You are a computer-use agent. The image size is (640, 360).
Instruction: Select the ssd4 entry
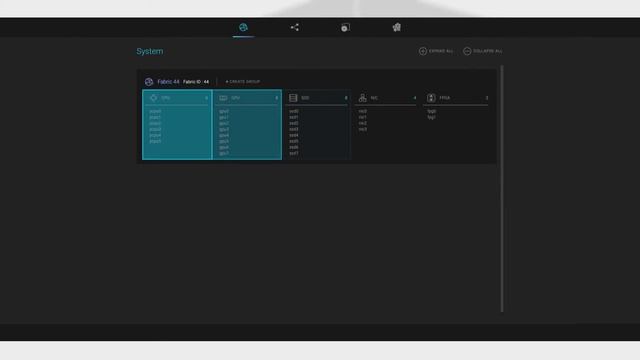(294, 136)
